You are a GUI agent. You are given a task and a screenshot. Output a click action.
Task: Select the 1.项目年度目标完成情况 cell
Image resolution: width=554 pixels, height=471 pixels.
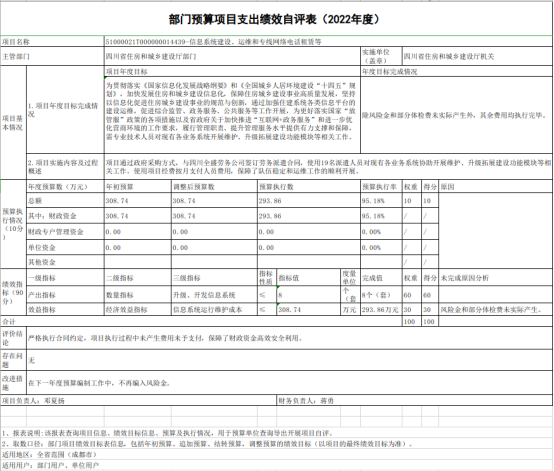[65, 110]
